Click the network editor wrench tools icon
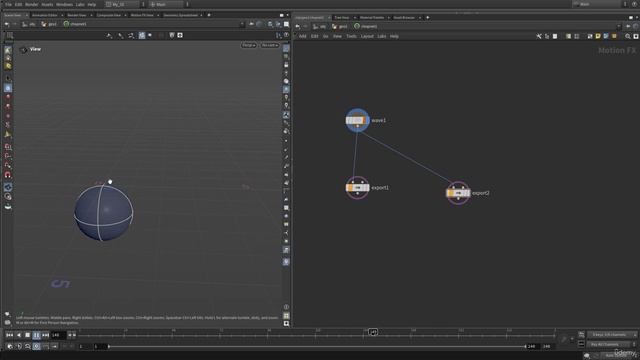 point(539,36)
